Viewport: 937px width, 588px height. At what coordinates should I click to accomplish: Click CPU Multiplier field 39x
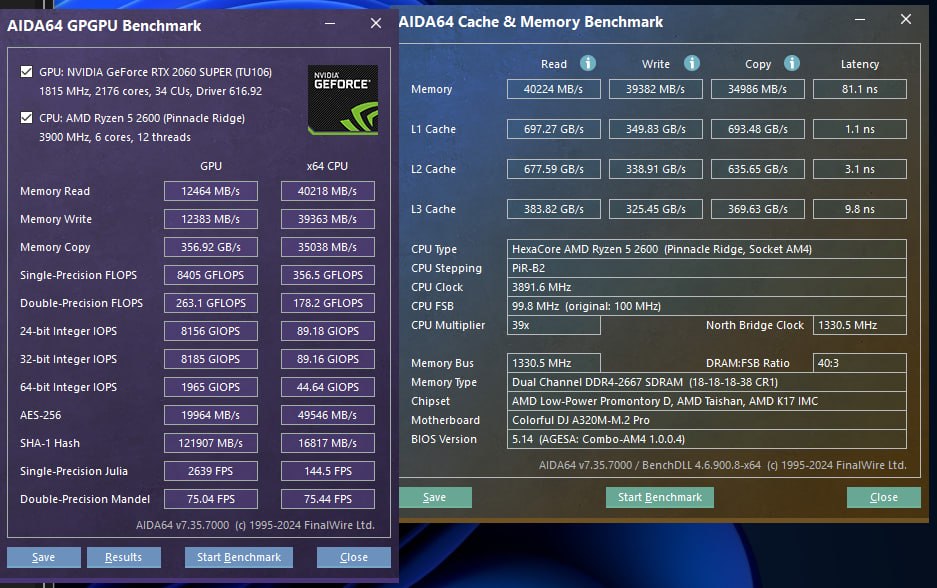point(554,325)
